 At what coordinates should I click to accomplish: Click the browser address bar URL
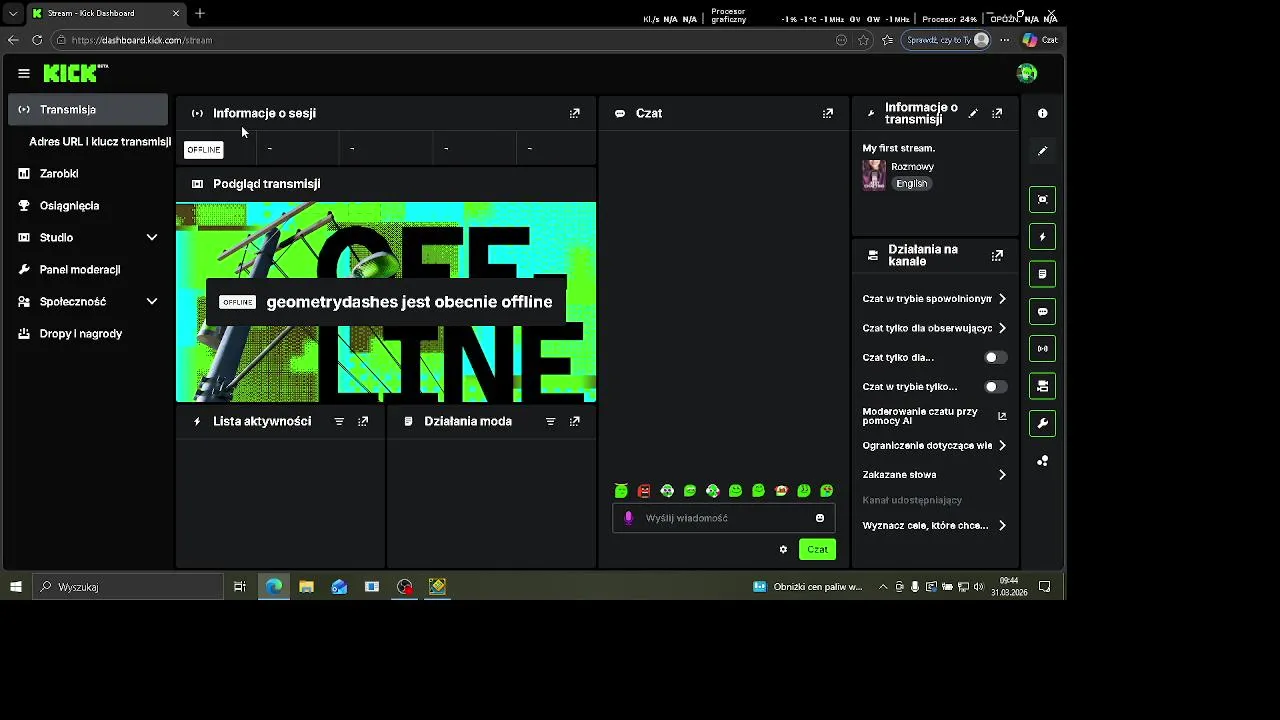click(x=142, y=40)
